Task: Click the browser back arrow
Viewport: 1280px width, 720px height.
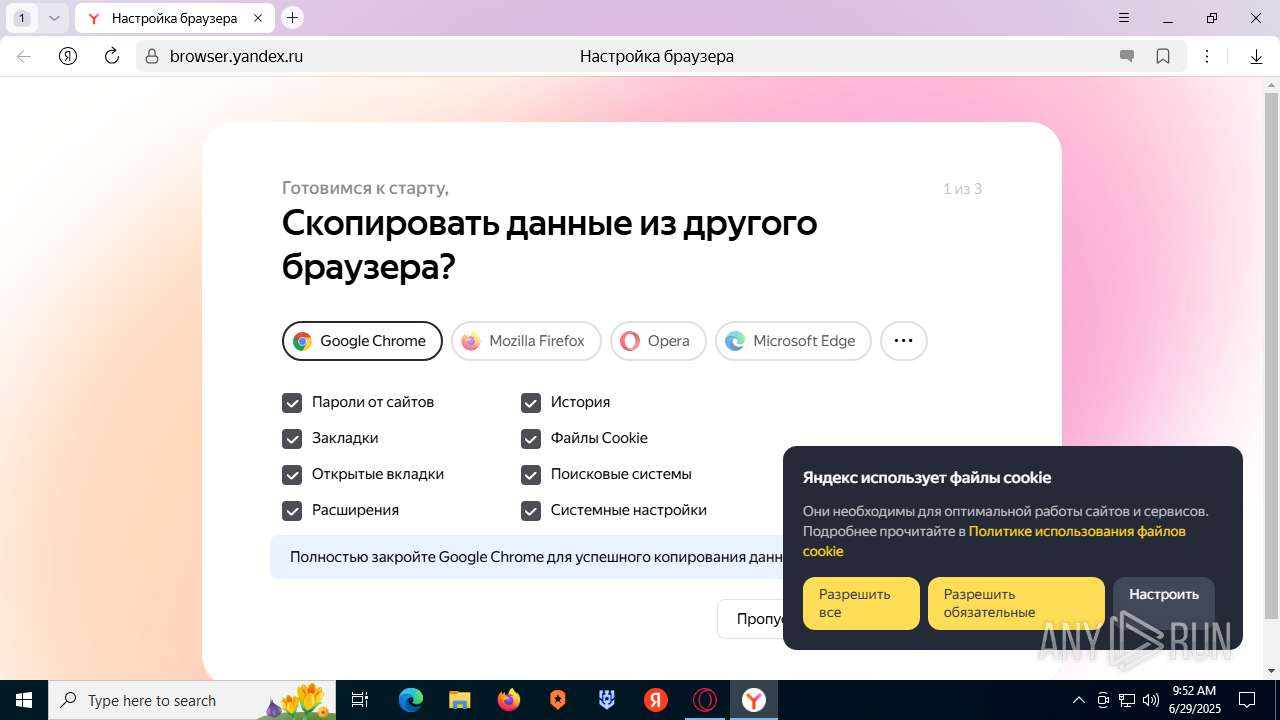Action: pos(24,56)
